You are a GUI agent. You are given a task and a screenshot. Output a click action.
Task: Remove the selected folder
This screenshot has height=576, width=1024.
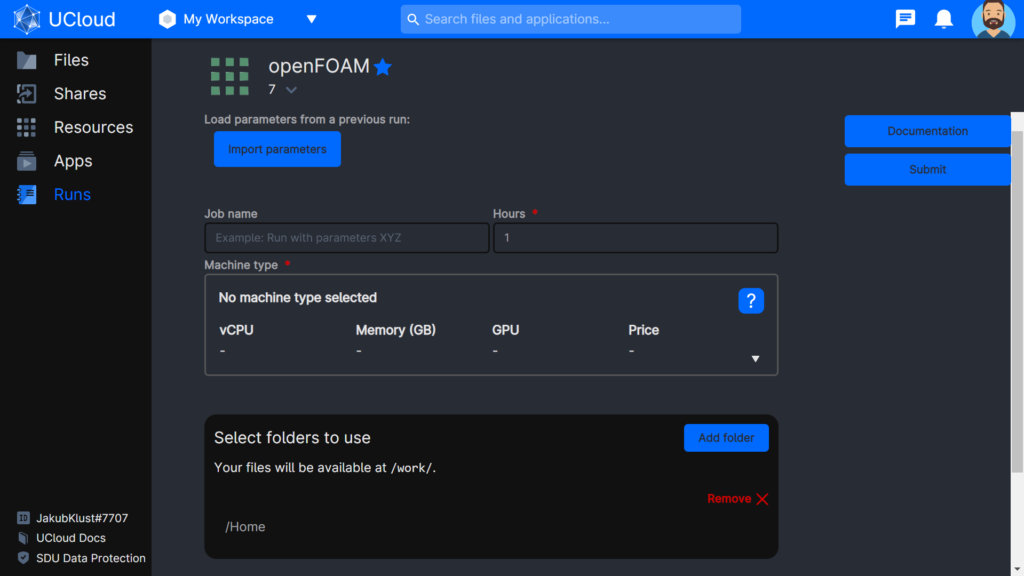pyautogui.click(x=737, y=499)
